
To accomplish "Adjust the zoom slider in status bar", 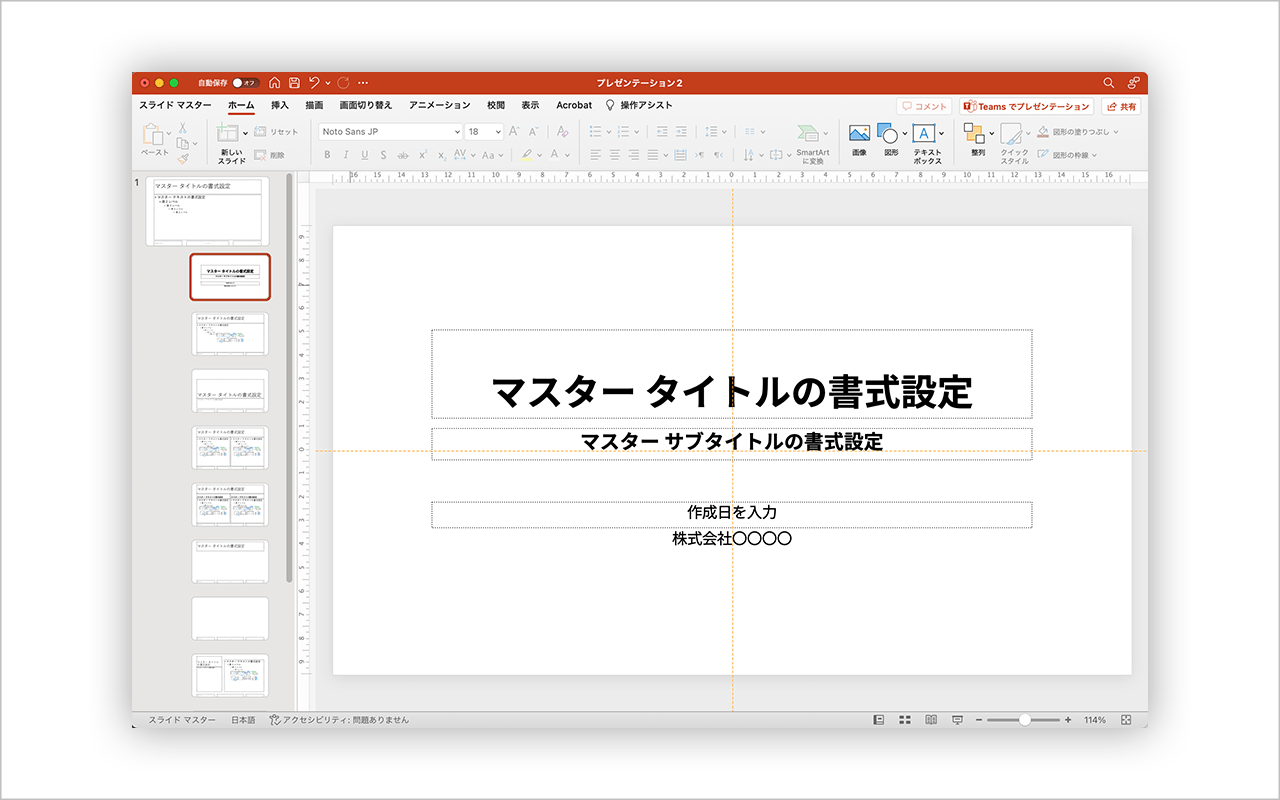I will (x=1024, y=720).
